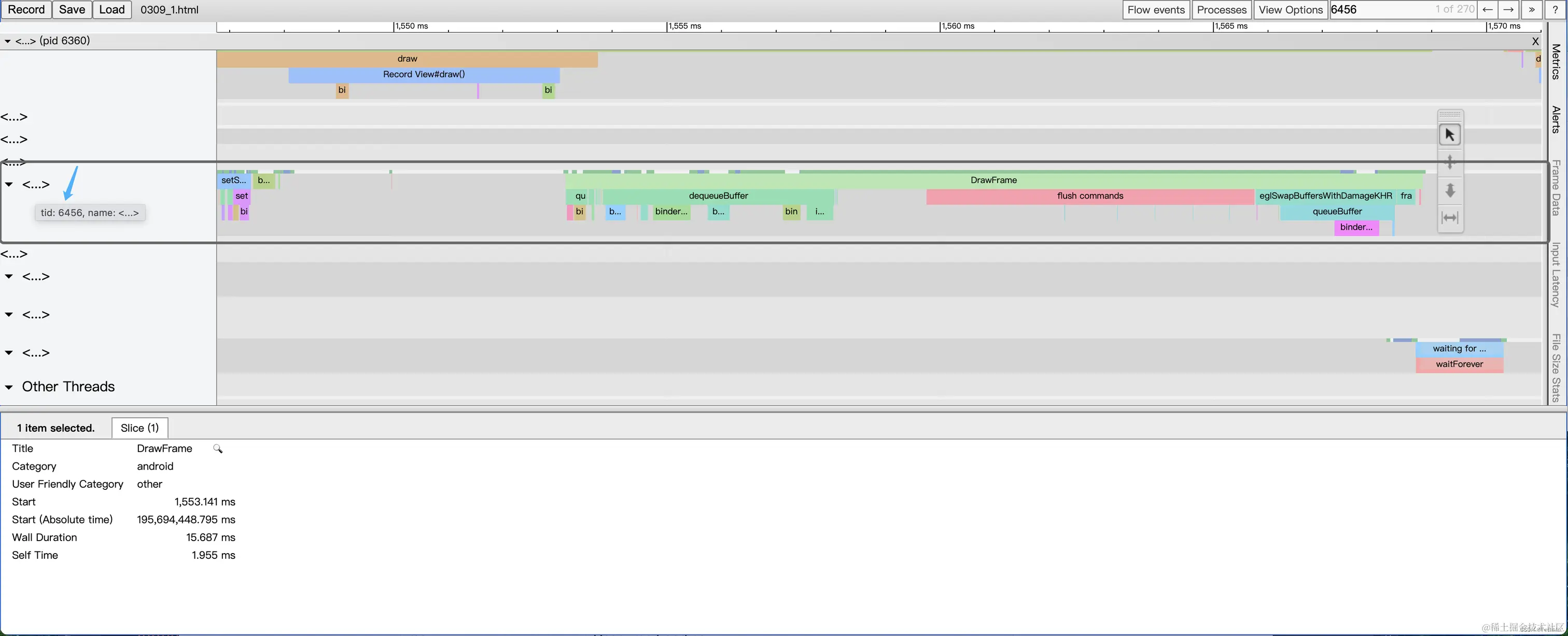Switch to the pan mouse mode
Image resolution: width=1568 pixels, height=636 pixels.
1450,162
